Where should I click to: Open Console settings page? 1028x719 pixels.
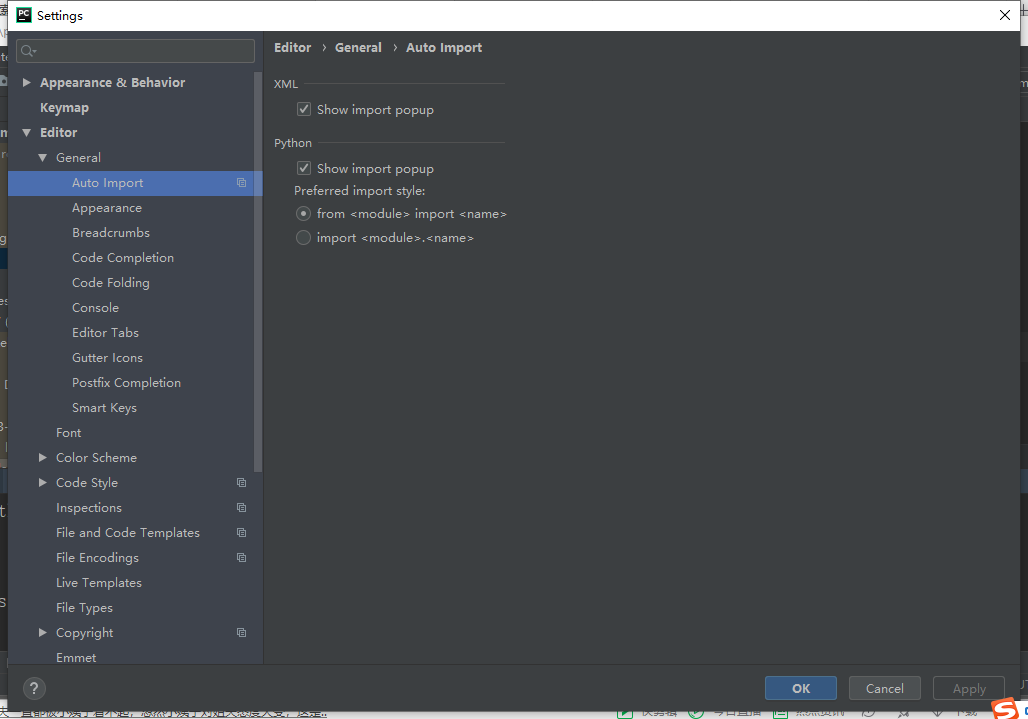95,307
